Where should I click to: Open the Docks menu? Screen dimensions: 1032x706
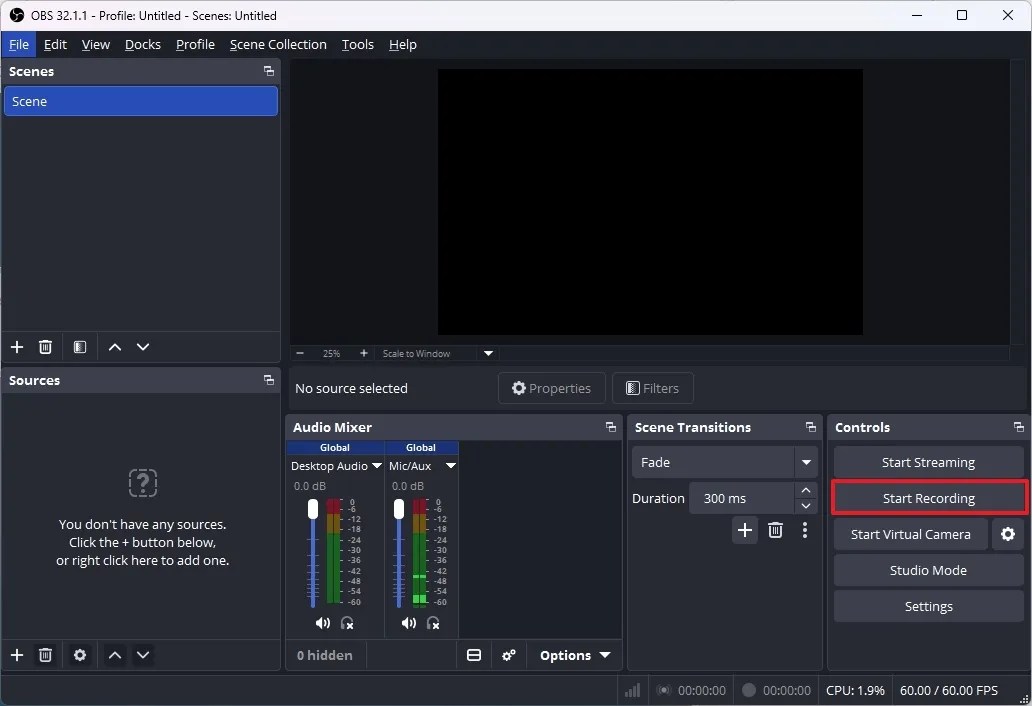[x=143, y=44]
